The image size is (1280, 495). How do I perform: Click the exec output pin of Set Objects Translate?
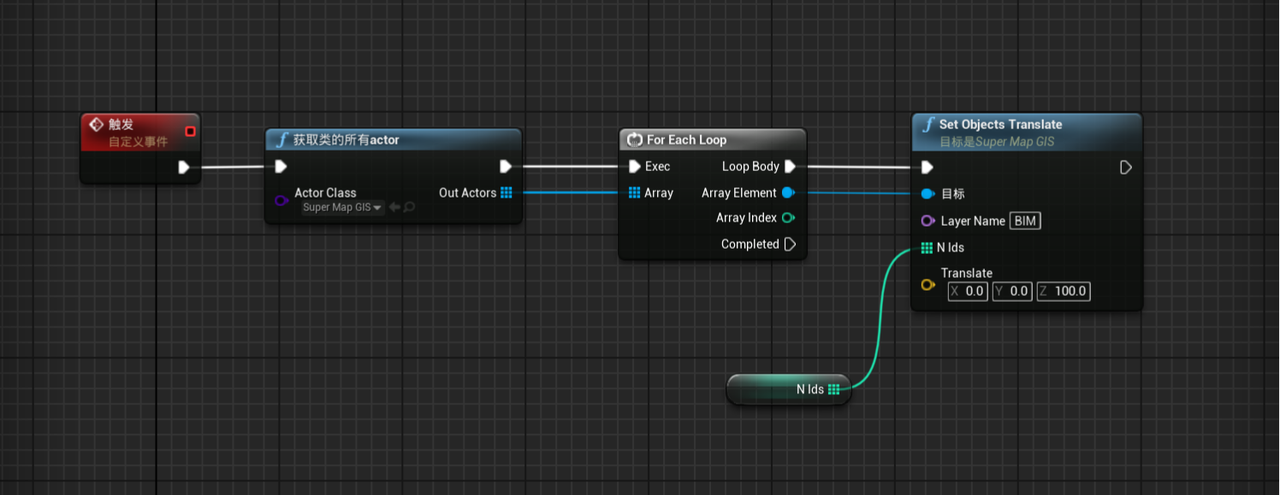click(1126, 167)
